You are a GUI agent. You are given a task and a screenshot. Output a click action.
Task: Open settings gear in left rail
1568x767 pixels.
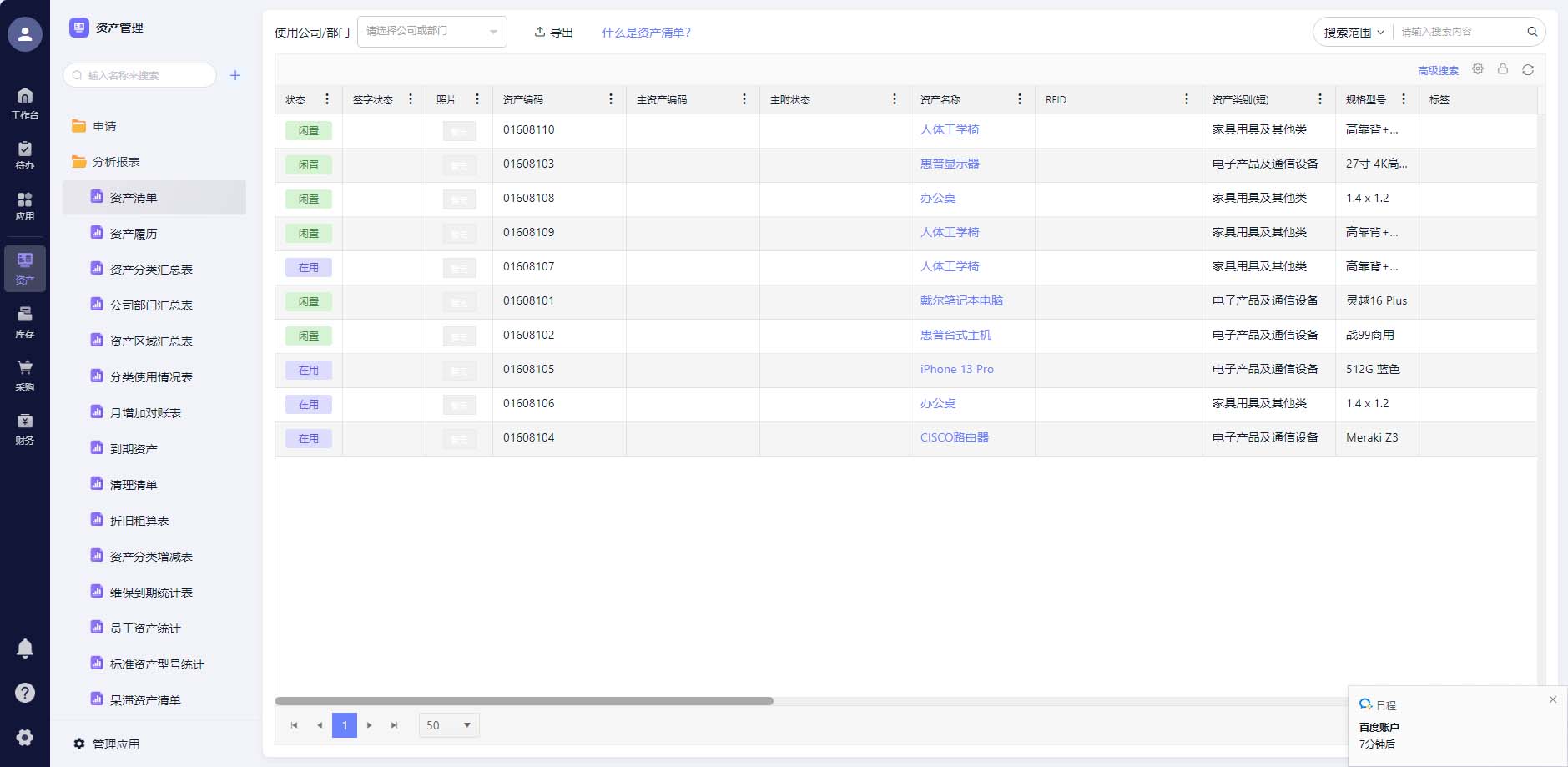25,738
